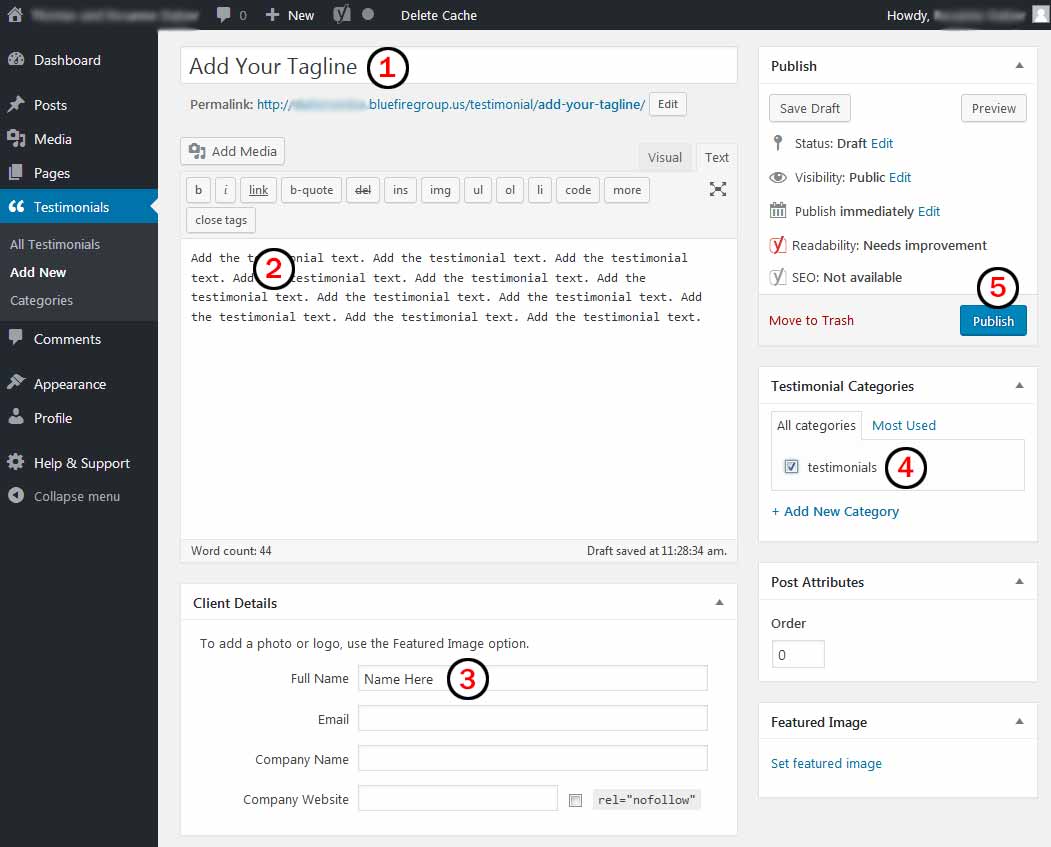Viewport: 1051px width, 847px height.
Task: Collapse the Post Attributes panel
Action: 1019,582
